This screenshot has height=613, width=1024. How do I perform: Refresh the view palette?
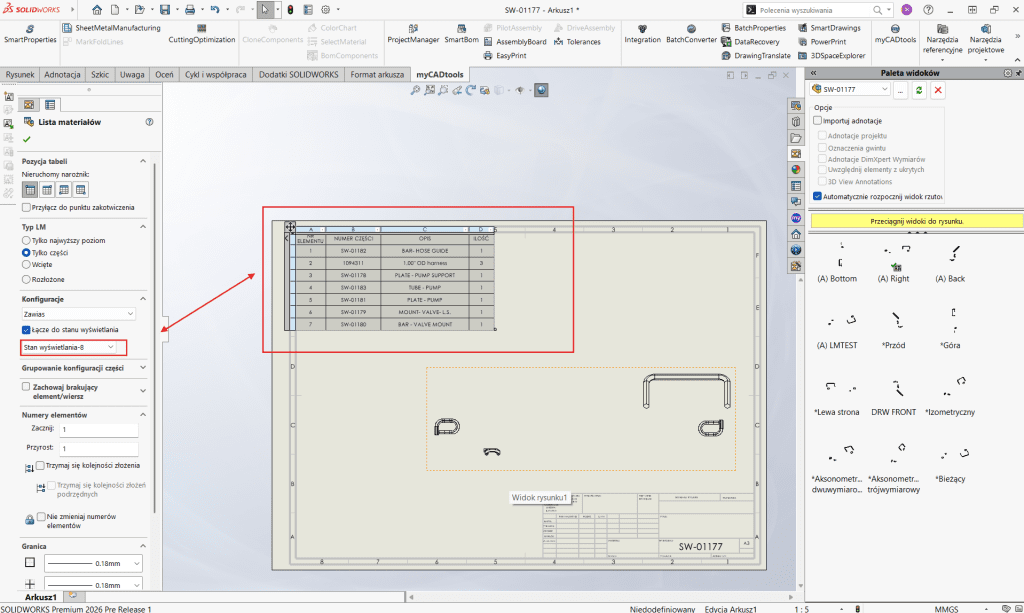919,91
